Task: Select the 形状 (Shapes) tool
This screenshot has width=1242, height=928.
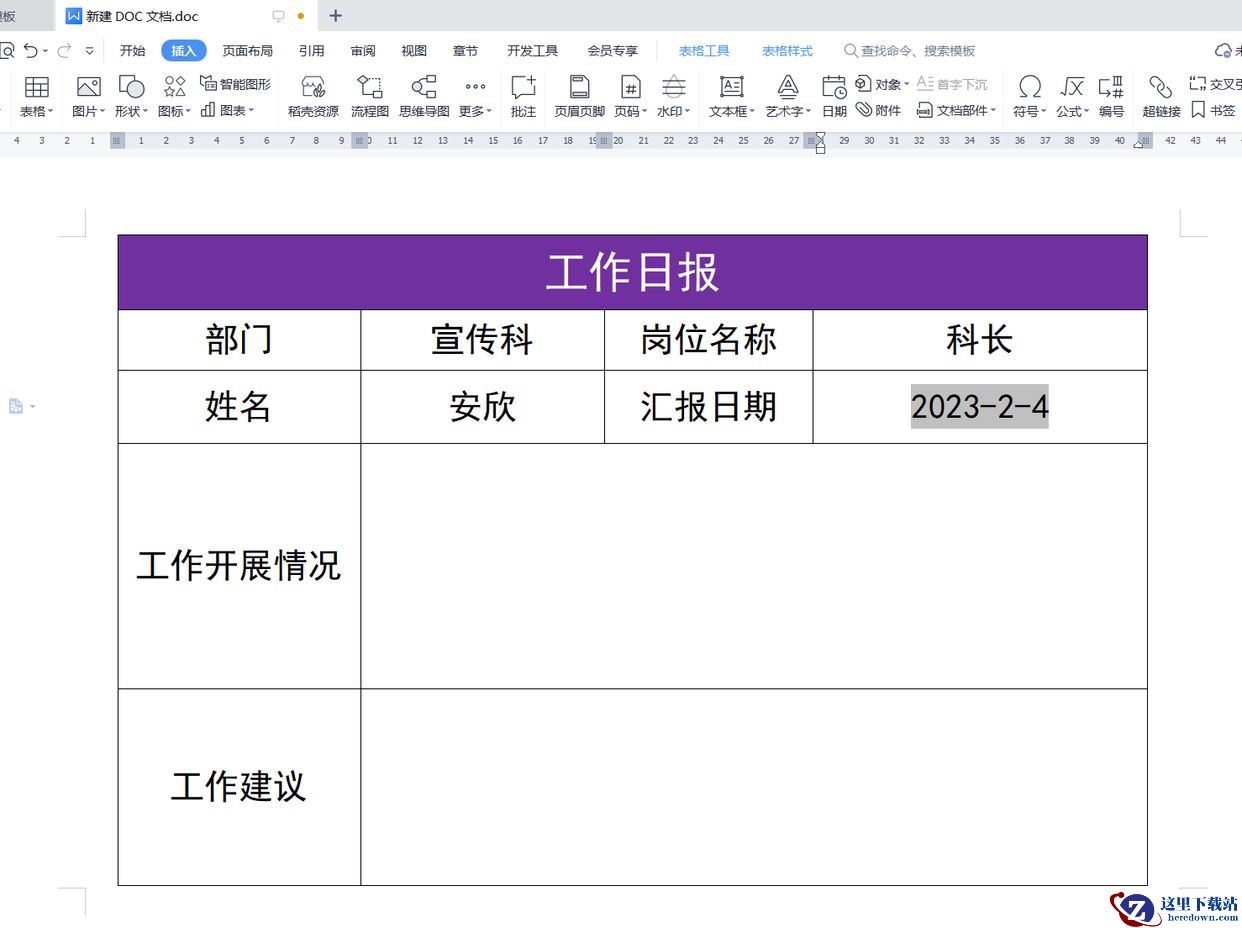Action: point(131,96)
